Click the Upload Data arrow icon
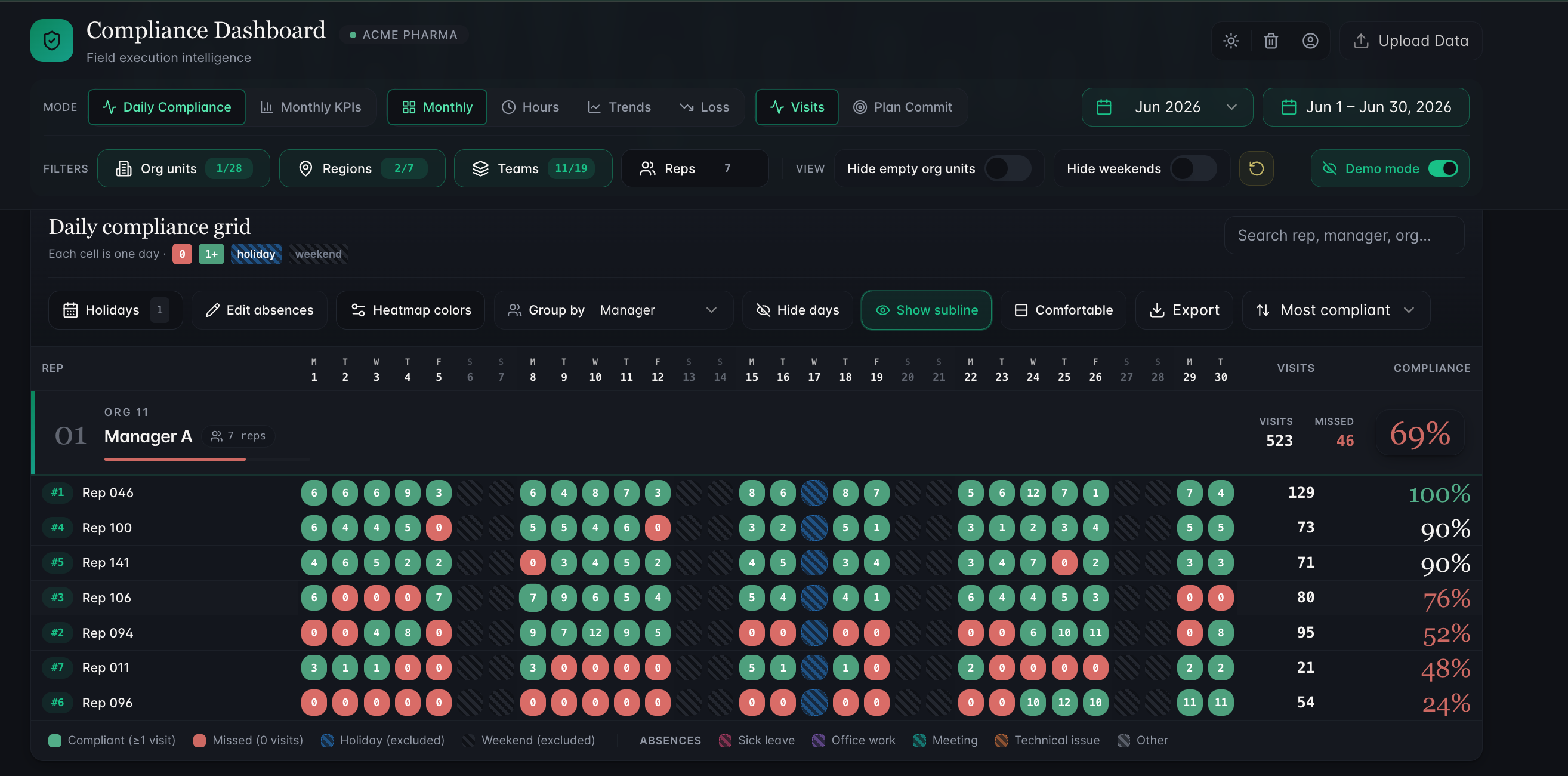The image size is (1568, 776). (x=1361, y=41)
